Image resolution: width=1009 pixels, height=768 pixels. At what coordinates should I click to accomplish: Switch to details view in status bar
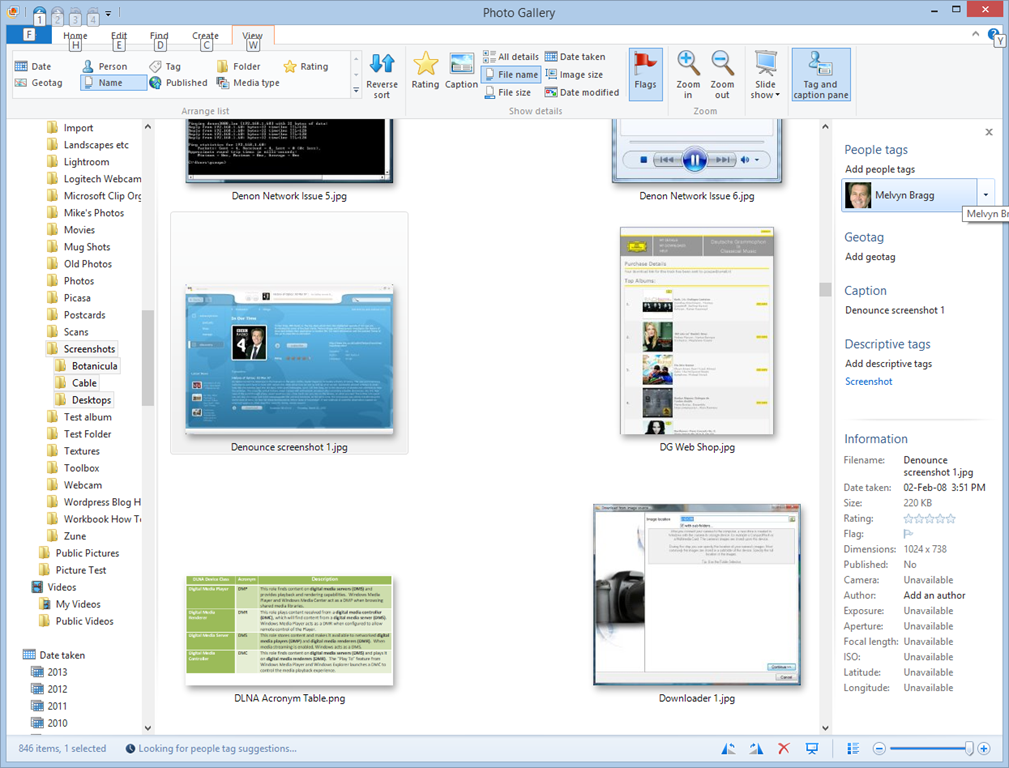coord(853,748)
